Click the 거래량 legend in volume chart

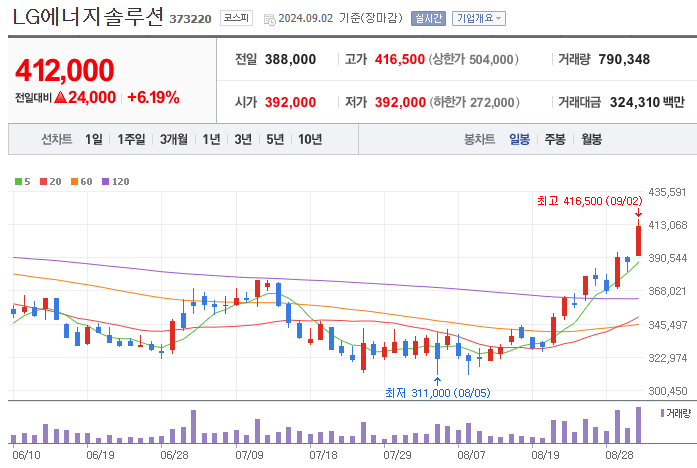pyautogui.click(x=676, y=413)
